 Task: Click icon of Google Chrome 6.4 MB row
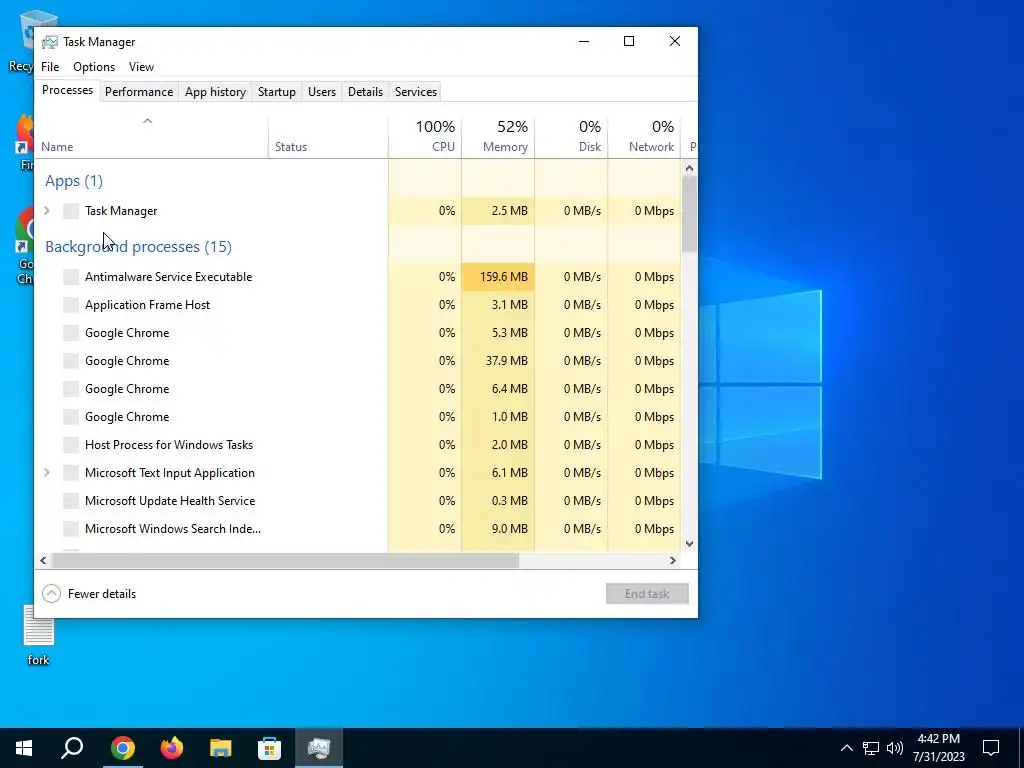click(x=71, y=389)
